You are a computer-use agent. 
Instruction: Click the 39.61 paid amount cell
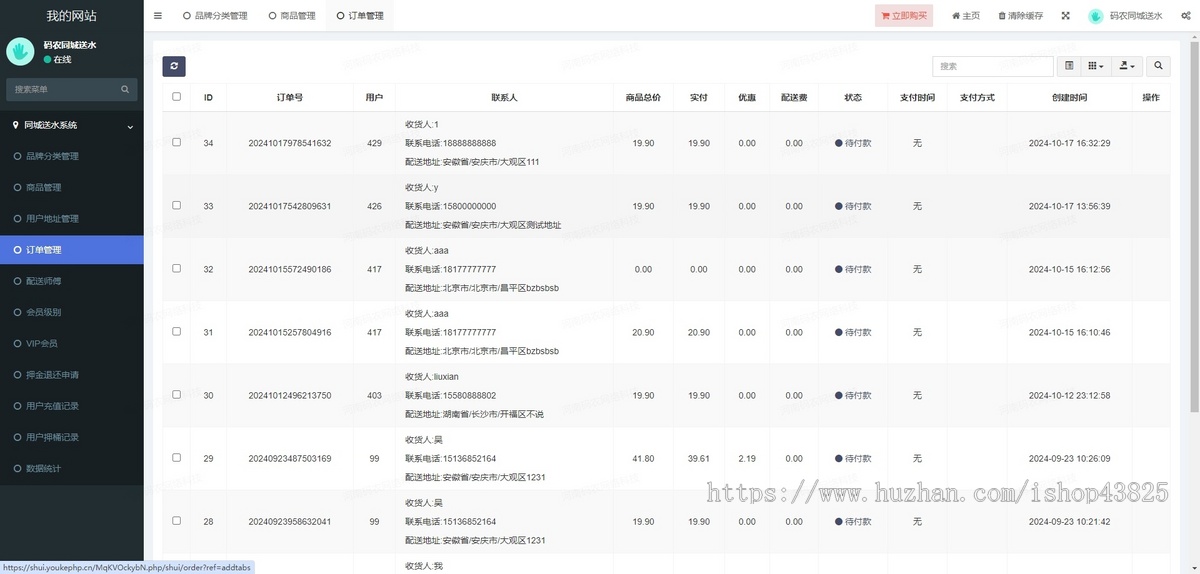(x=699, y=458)
